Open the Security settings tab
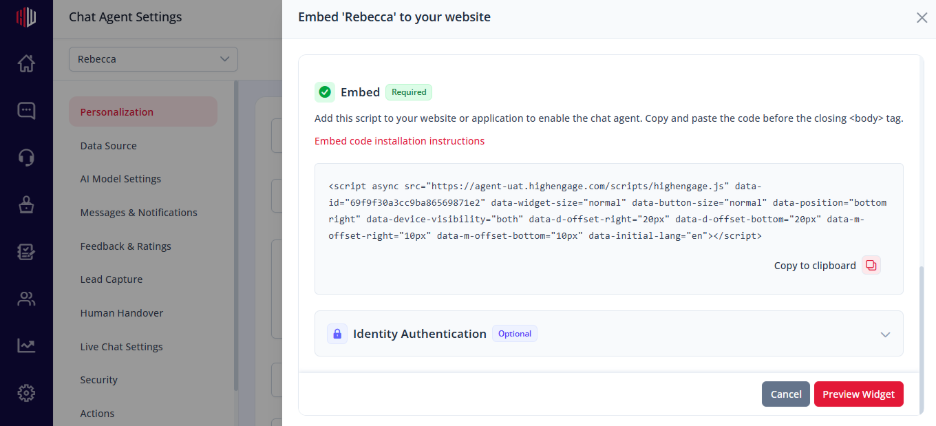 pos(98,380)
